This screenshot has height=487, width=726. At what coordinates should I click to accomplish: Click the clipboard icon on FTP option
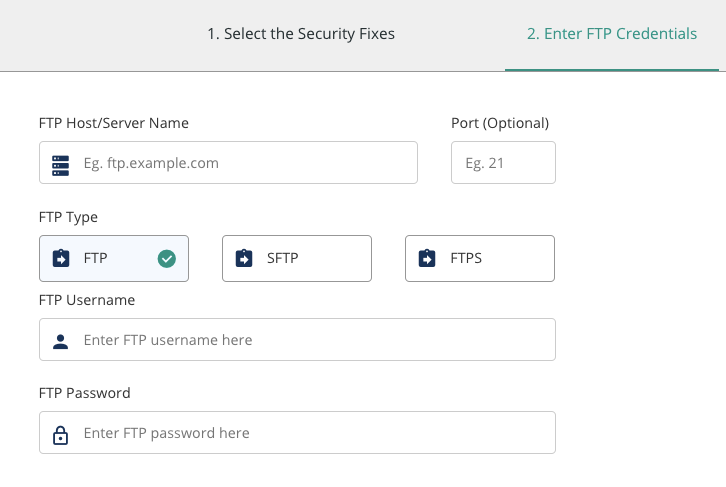click(x=61, y=258)
